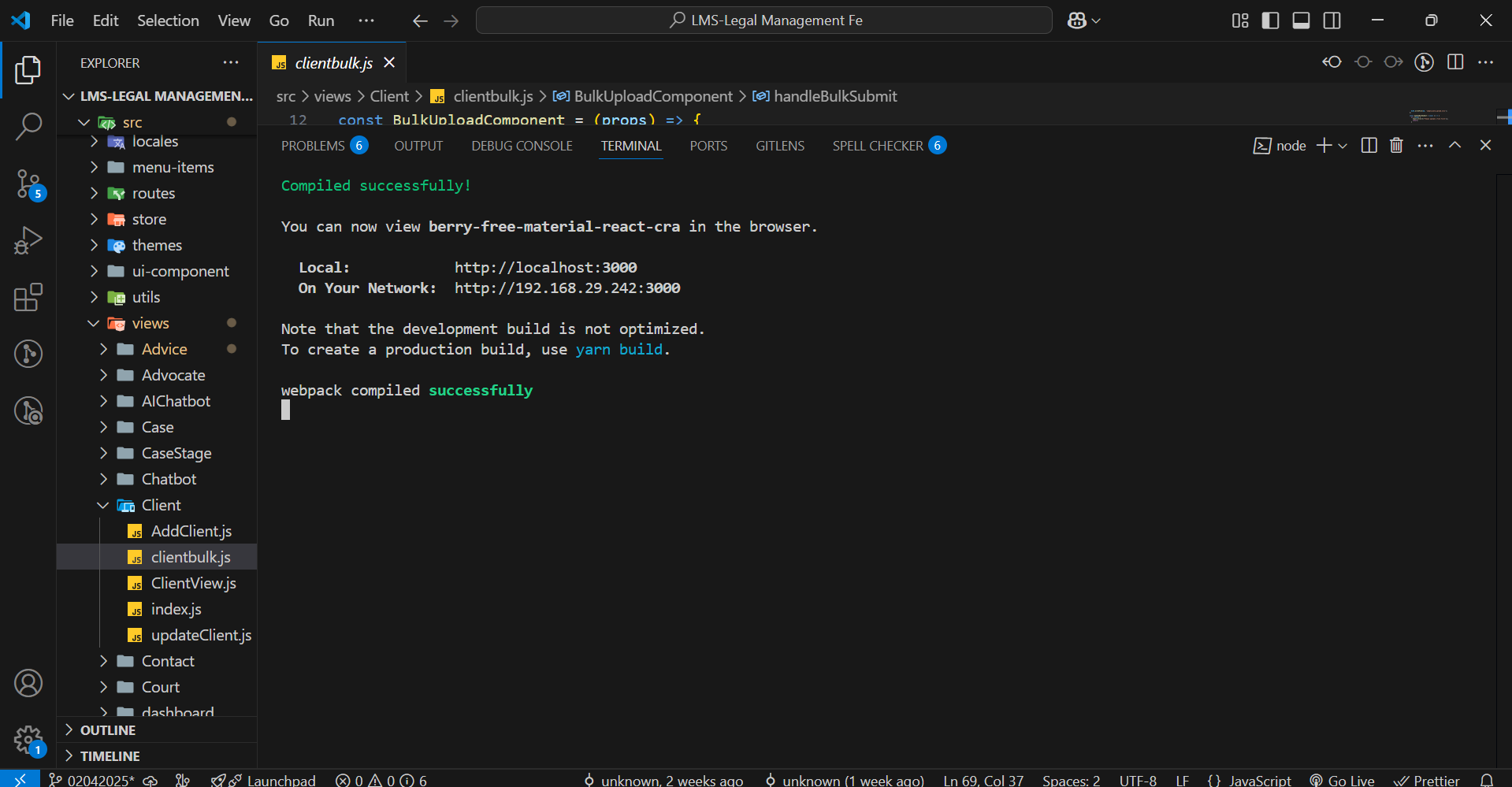
Task: Open Accounts menu in activity bar
Action: point(28,683)
